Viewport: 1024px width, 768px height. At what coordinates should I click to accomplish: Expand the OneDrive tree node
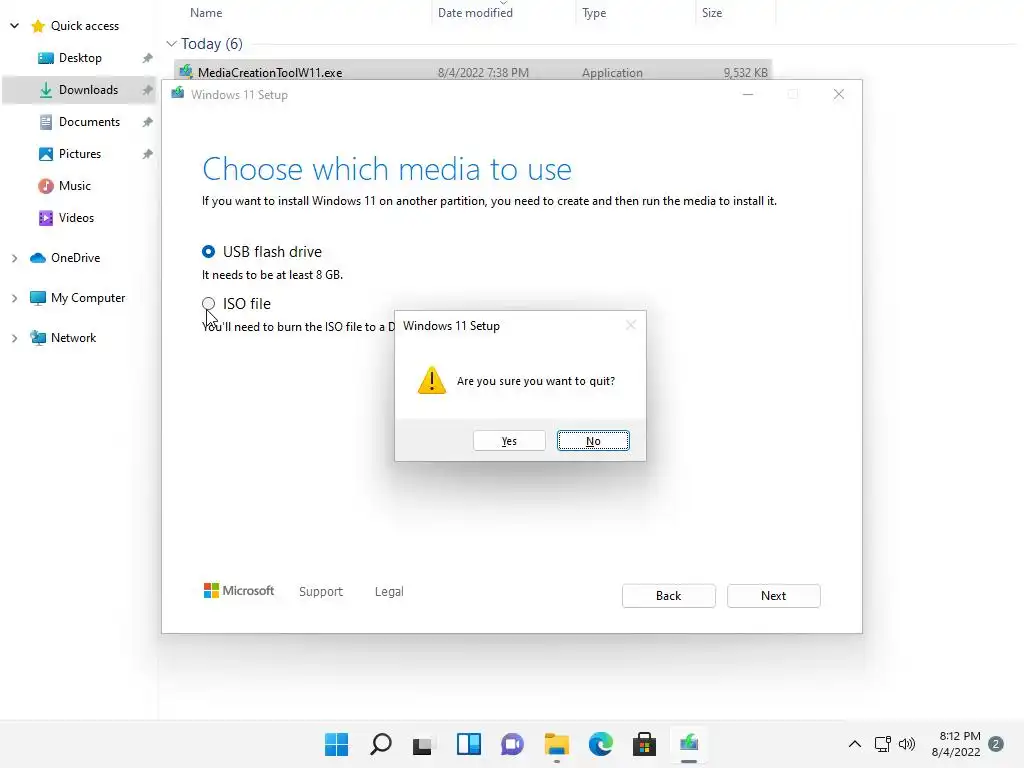(14, 259)
